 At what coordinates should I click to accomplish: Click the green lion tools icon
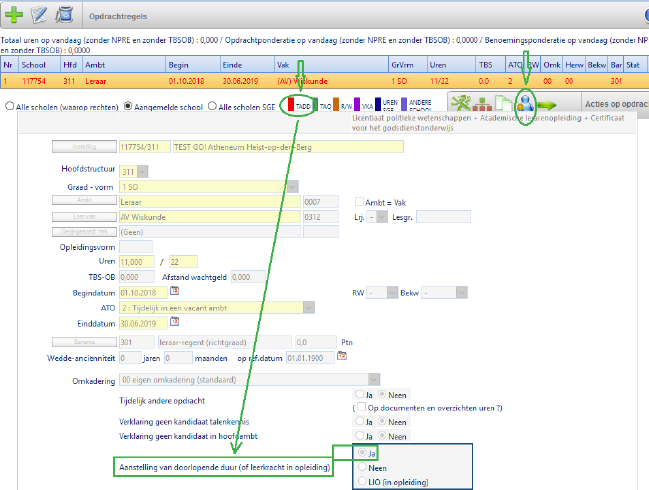pos(461,103)
